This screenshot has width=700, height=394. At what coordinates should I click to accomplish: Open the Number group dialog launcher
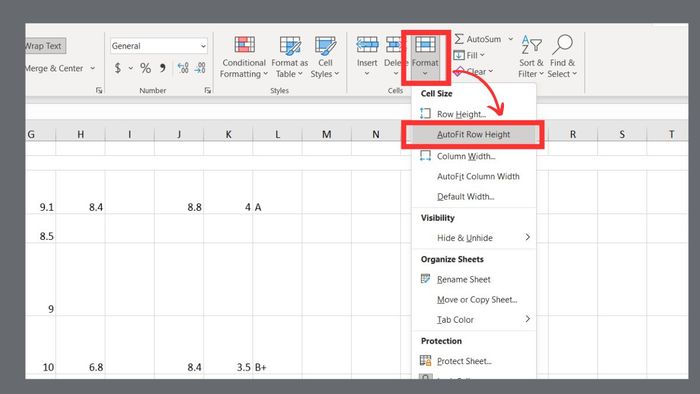[x=208, y=91]
